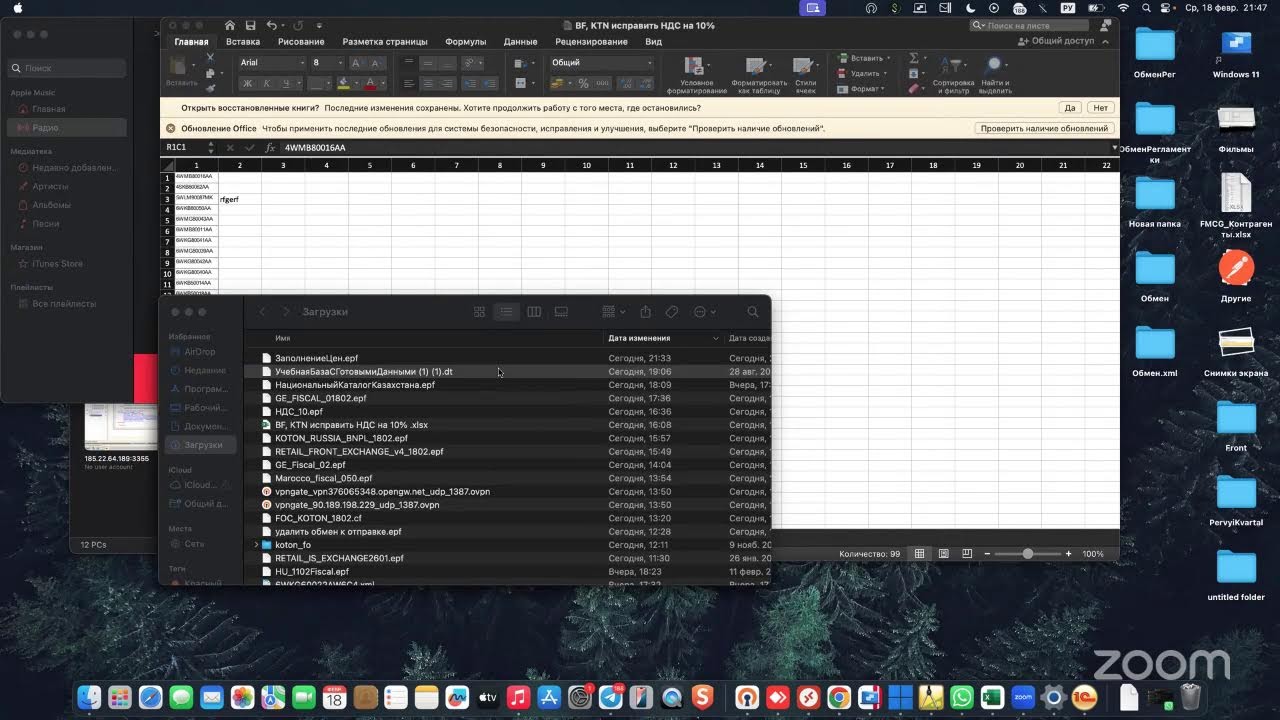This screenshot has height=720, width=1280.
Task: Open the Finder search icon
Action: (753, 312)
